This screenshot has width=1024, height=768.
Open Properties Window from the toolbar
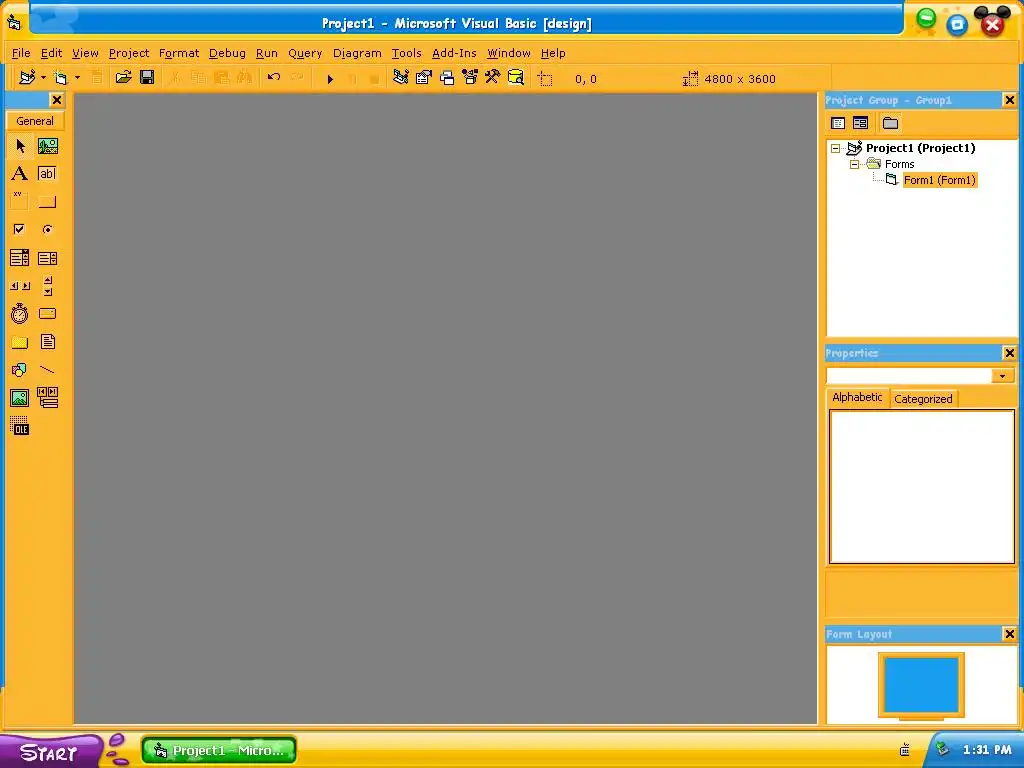point(424,78)
